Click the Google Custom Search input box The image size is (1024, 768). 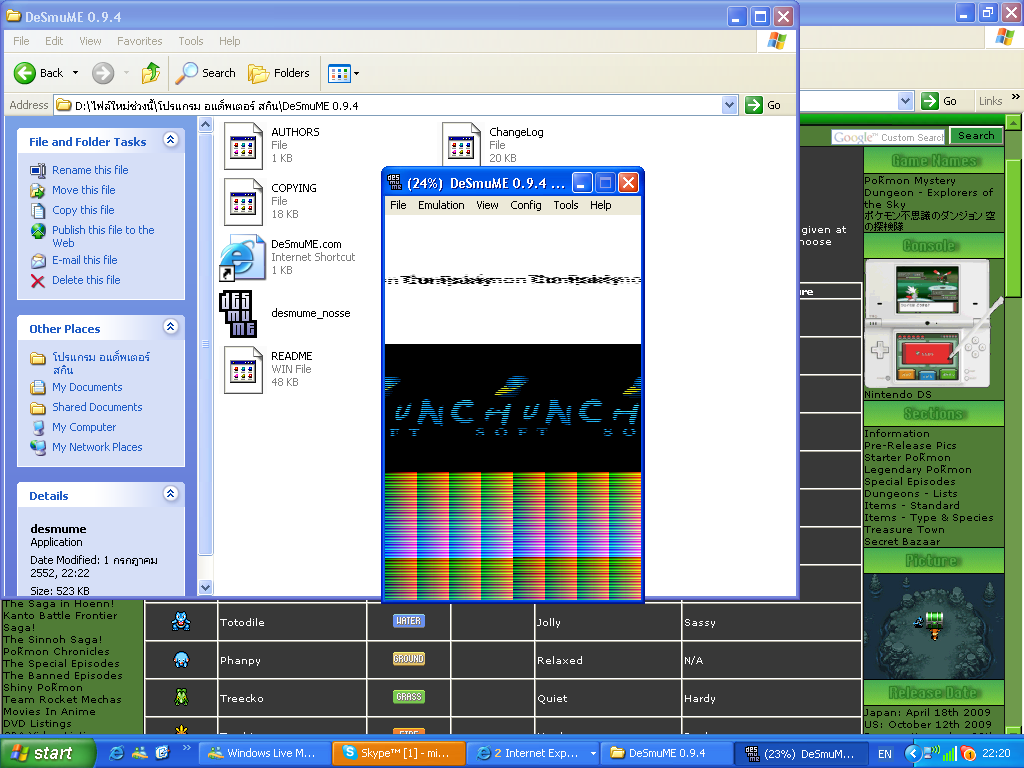(x=889, y=137)
